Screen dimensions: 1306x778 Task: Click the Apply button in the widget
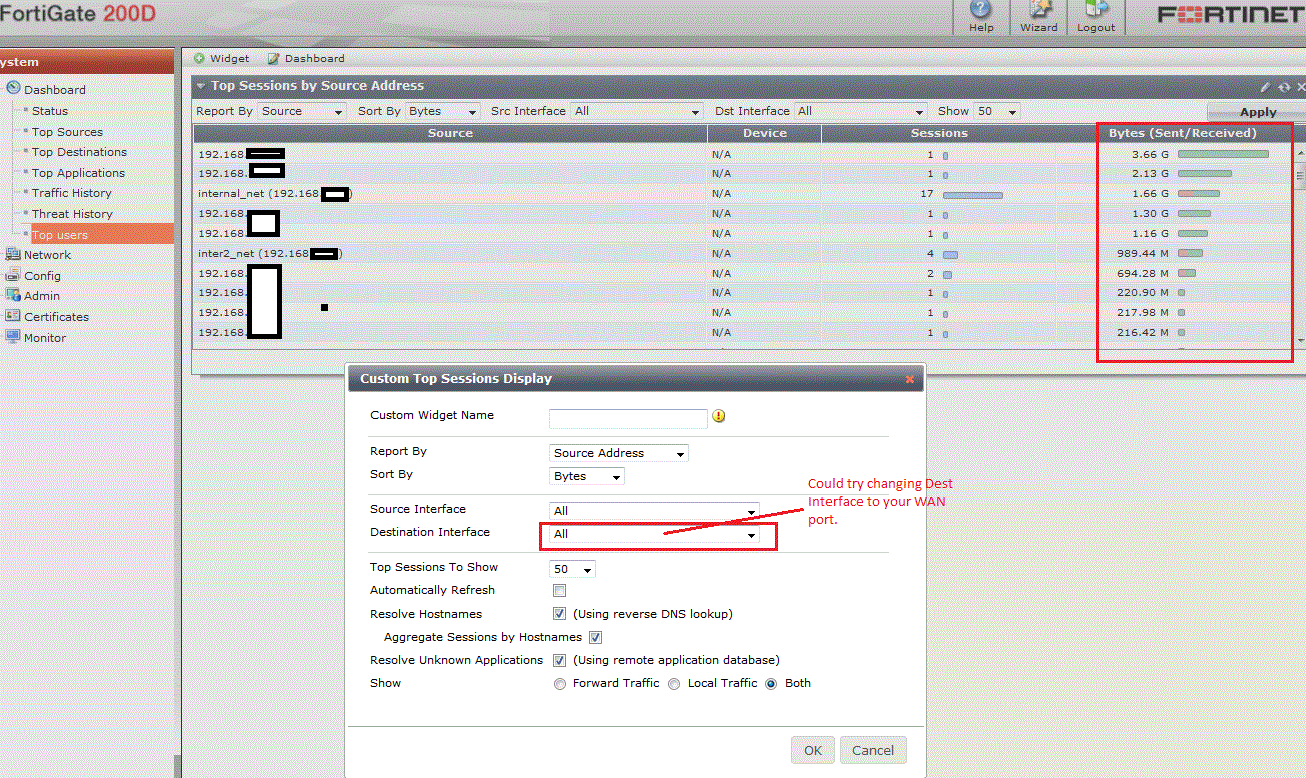1258,112
